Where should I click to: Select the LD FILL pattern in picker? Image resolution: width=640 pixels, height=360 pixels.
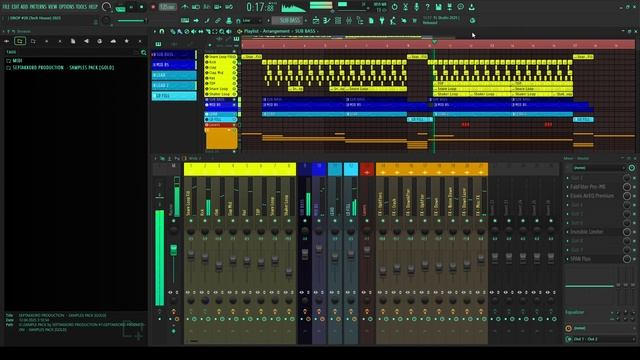(174, 96)
